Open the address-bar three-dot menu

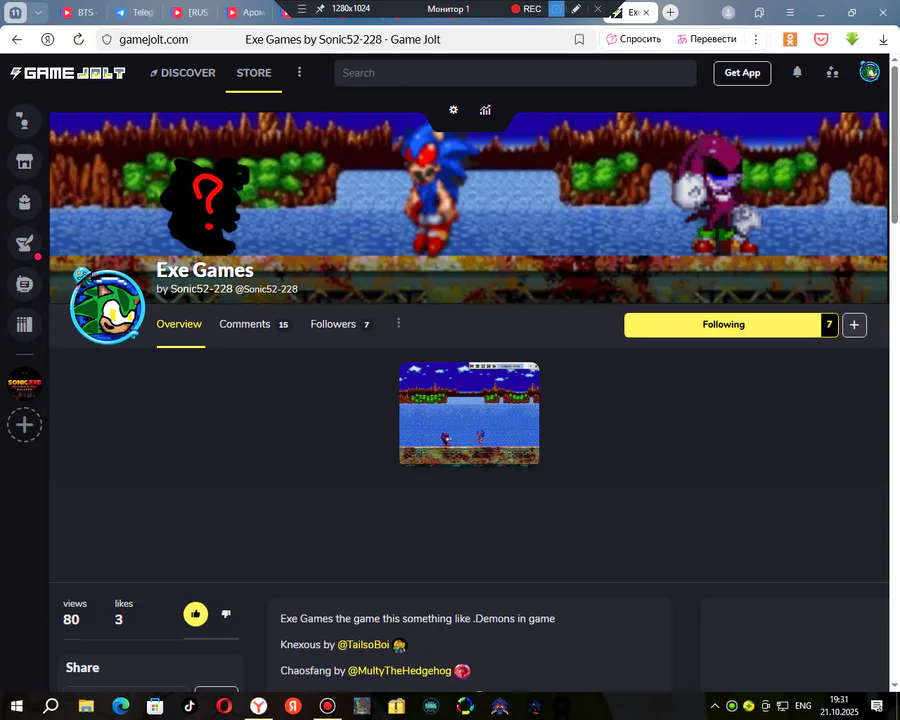(x=755, y=40)
